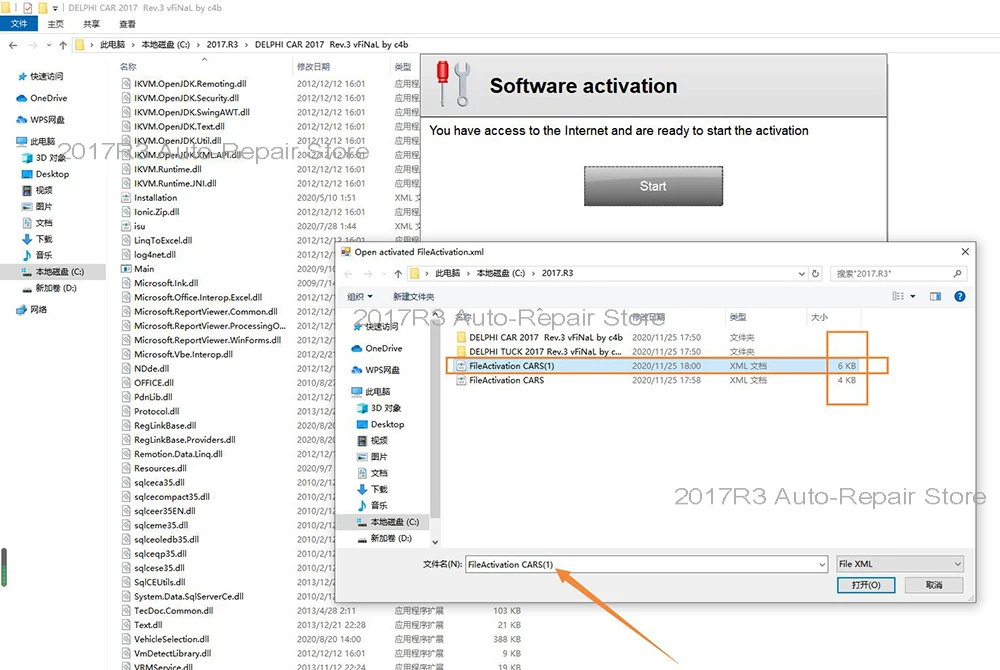Open the view options dropdown in the dialog
The width and height of the screenshot is (1000, 670).
[x=913, y=296]
